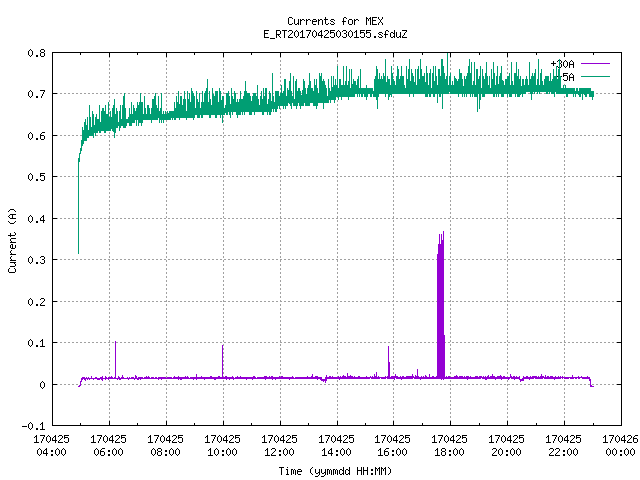The height and width of the screenshot is (480, 640).
Task: Click the 22:00 x-axis time label
Action: tap(564, 452)
